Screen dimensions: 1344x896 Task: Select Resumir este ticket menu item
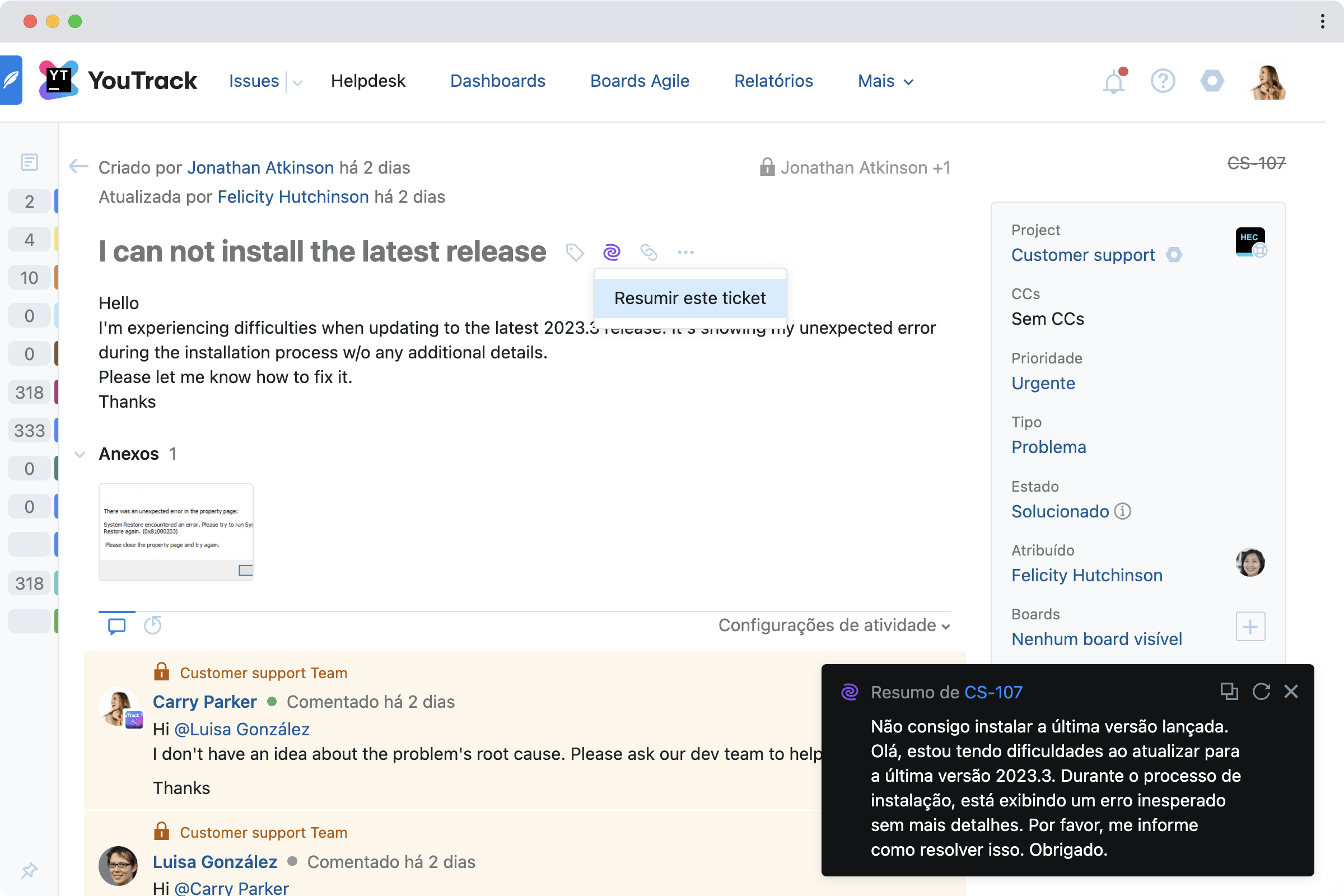(690, 298)
